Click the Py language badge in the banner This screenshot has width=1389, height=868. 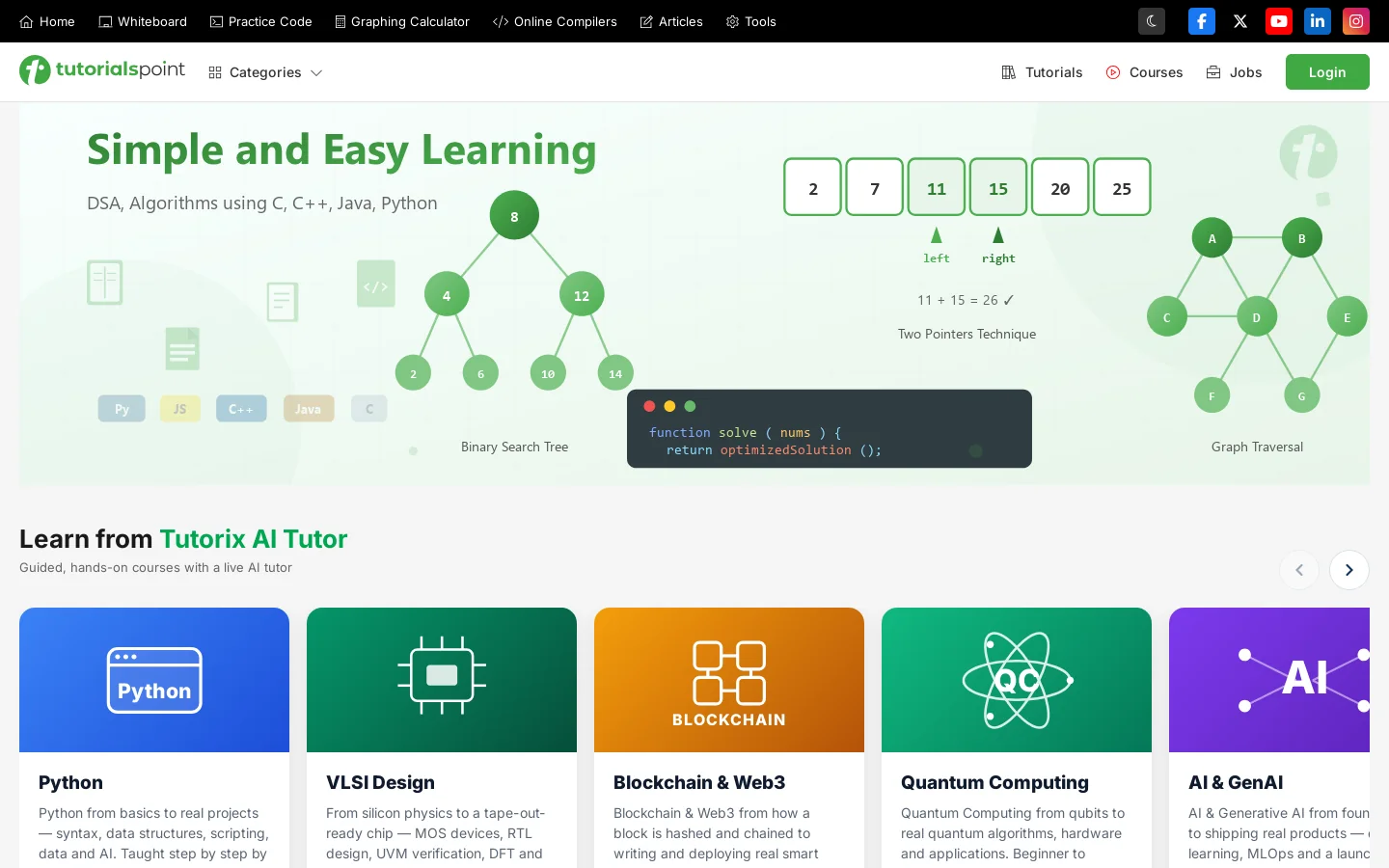(122, 409)
